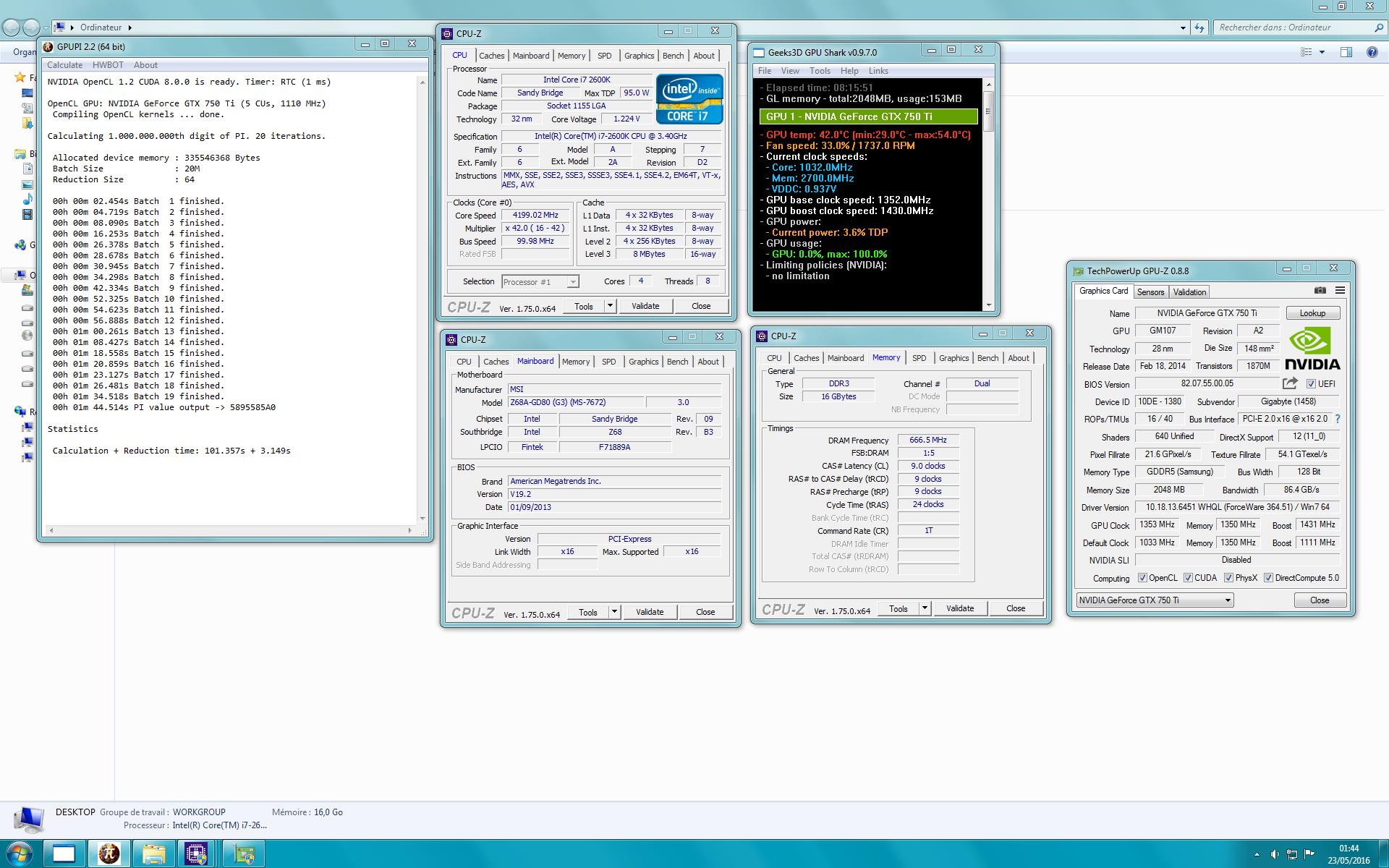Screen dimensions: 1389x868
Task: Open the Action Center flag icon
Action: pos(1309,854)
